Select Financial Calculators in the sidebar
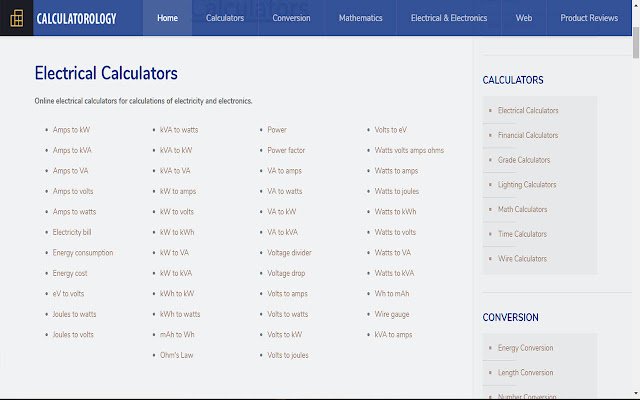 click(528, 135)
